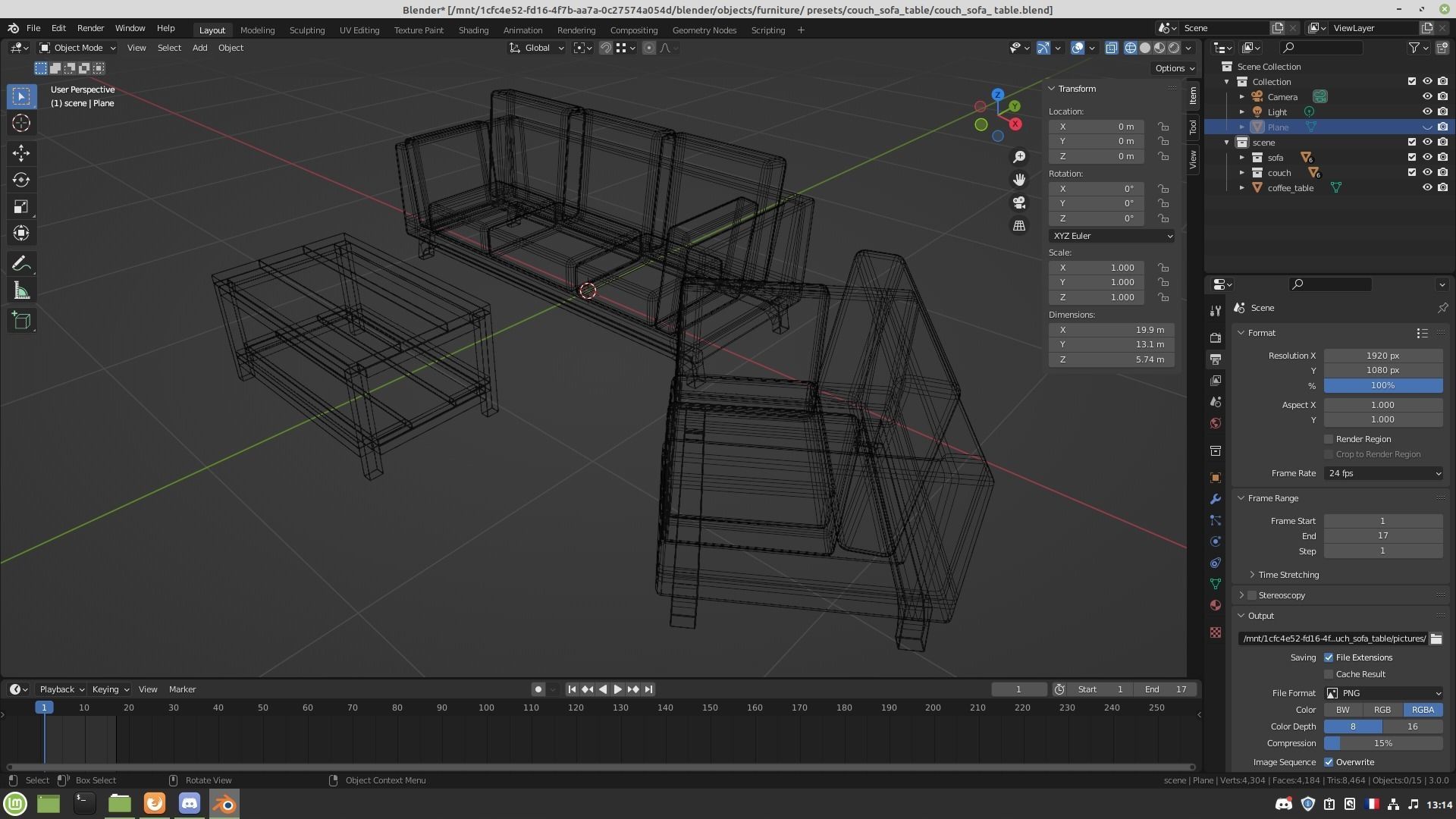Select the Transform tool
This screenshot has width=1456, height=819.
click(21, 233)
